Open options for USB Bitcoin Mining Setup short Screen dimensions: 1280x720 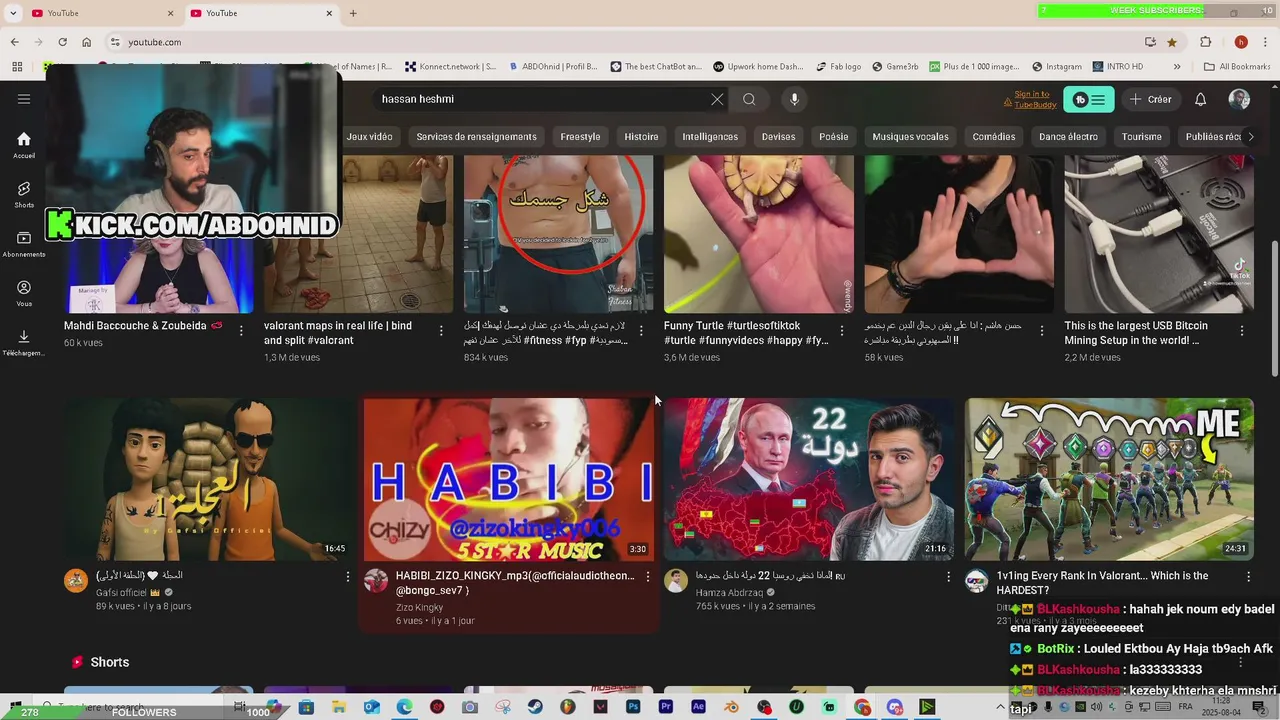pos(1242,330)
